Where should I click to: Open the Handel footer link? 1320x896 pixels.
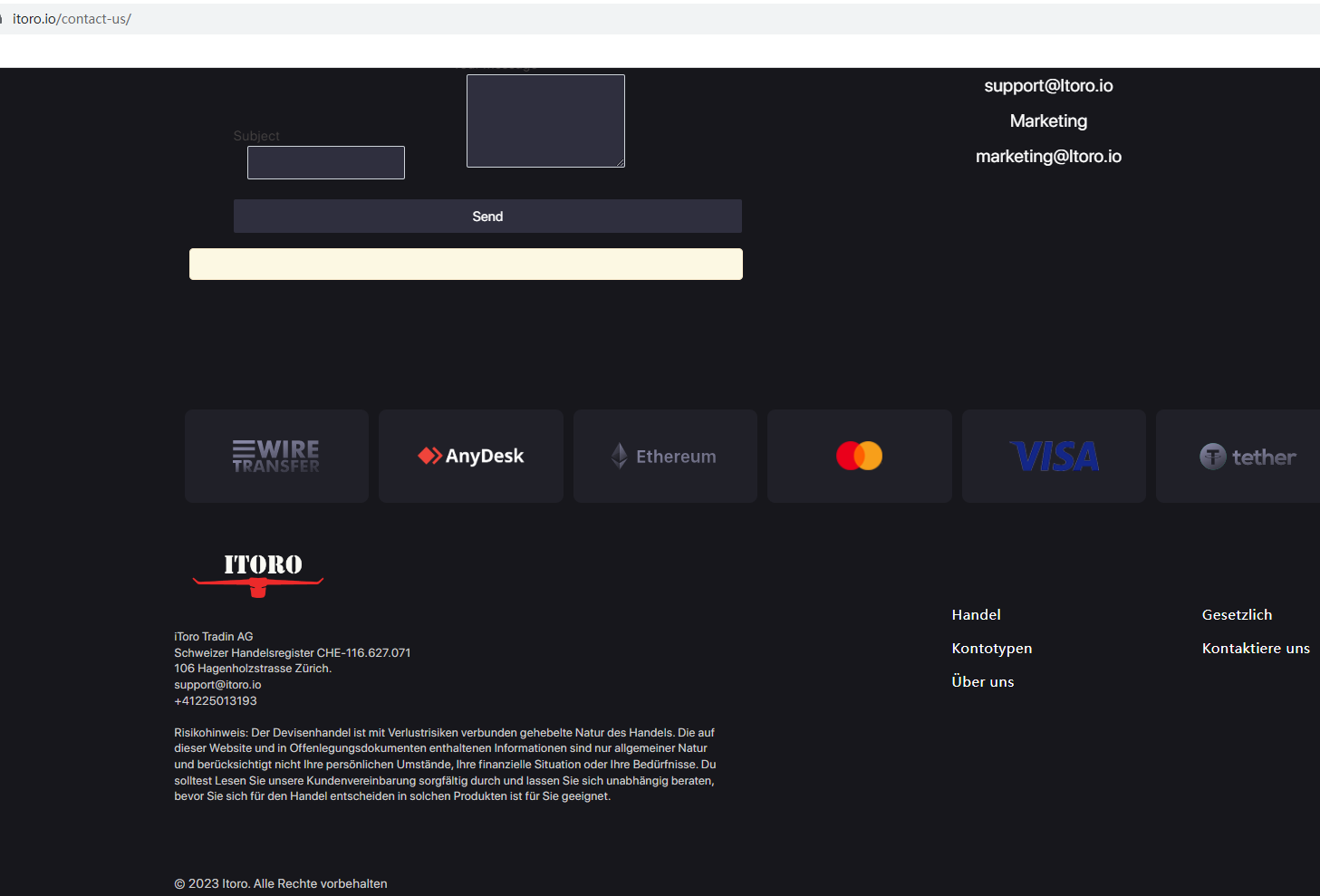[x=977, y=615]
